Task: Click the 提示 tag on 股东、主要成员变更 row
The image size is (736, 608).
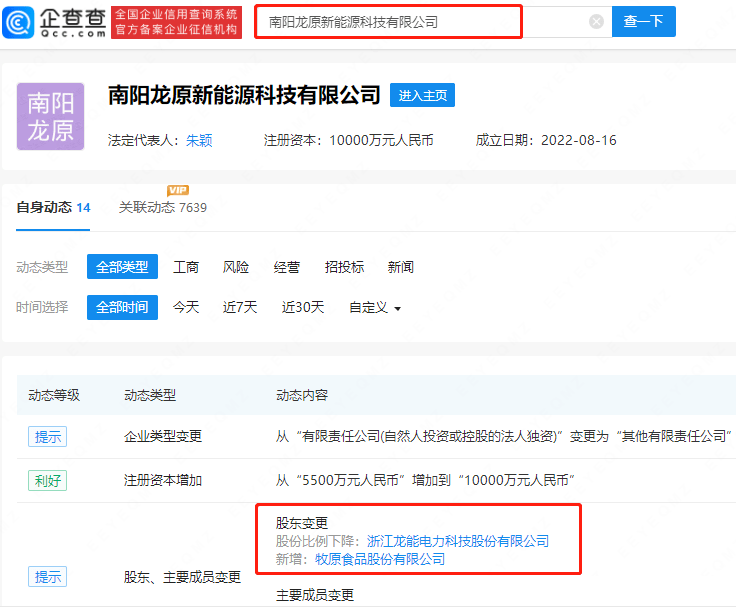Action: [47, 577]
